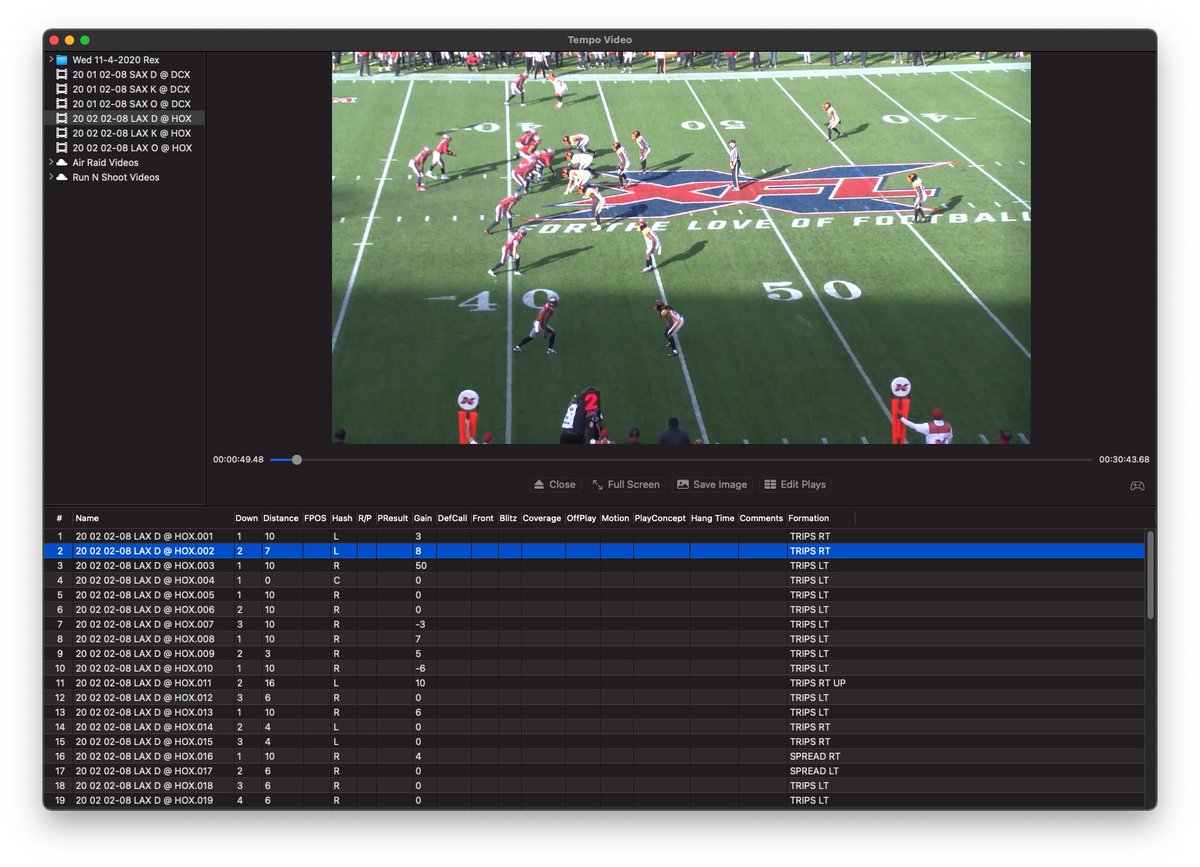The width and height of the screenshot is (1200, 867).
Task: Click SPREAD LT formation cell
Action: pyautogui.click(x=813, y=771)
